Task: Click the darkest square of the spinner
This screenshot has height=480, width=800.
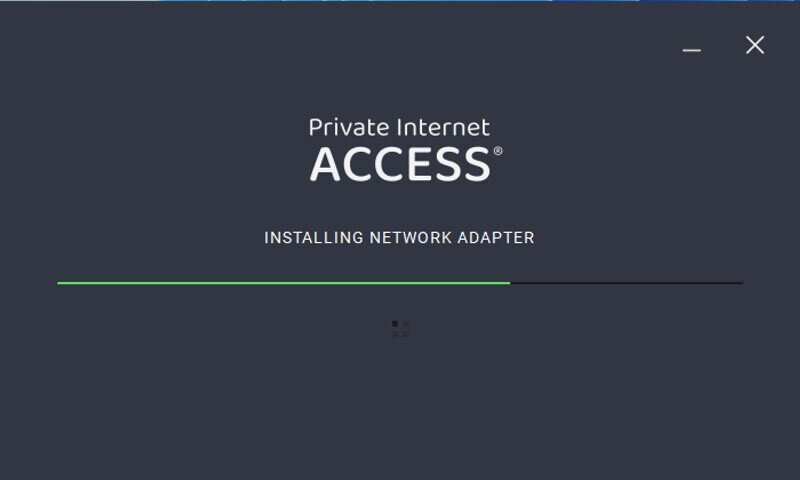Action: pyautogui.click(x=395, y=323)
